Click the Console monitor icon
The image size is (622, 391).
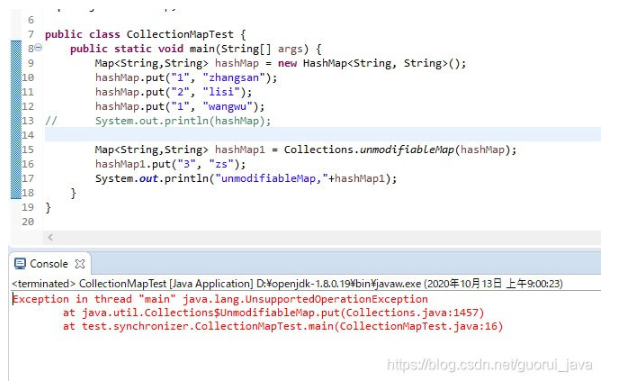click(20, 264)
